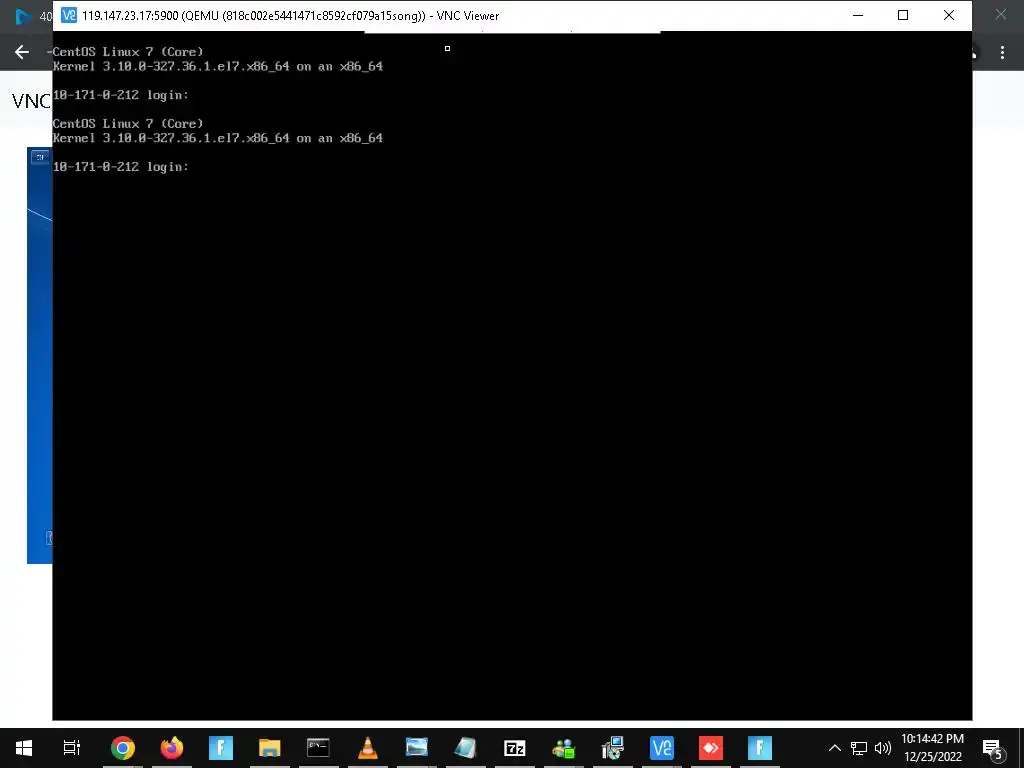Viewport: 1024px width, 768px height.
Task: Open the Windows Start menu
Action: pyautogui.click(x=24, y=748)
